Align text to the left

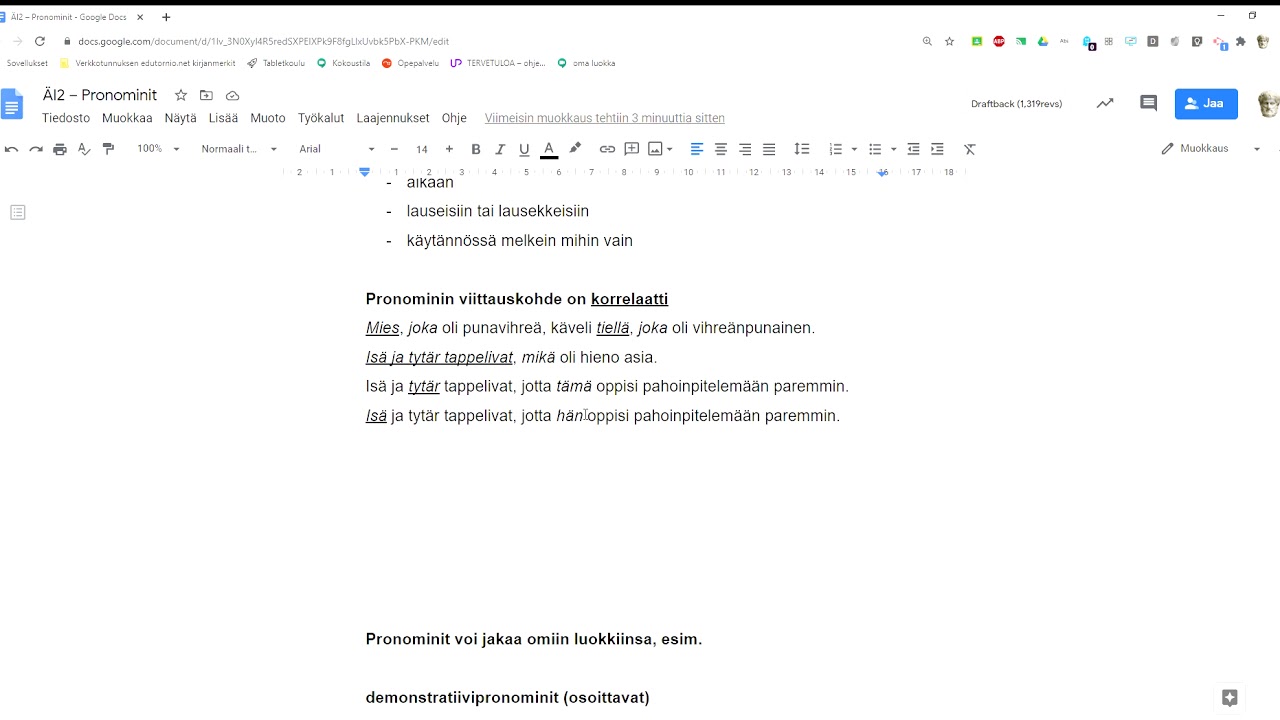click(x=697, y=149)
